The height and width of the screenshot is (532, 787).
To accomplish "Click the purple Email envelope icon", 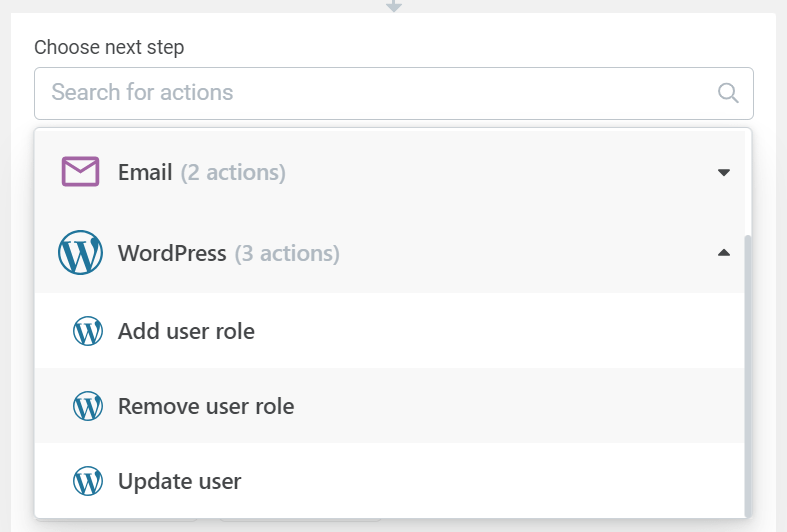I will (80, 172).
